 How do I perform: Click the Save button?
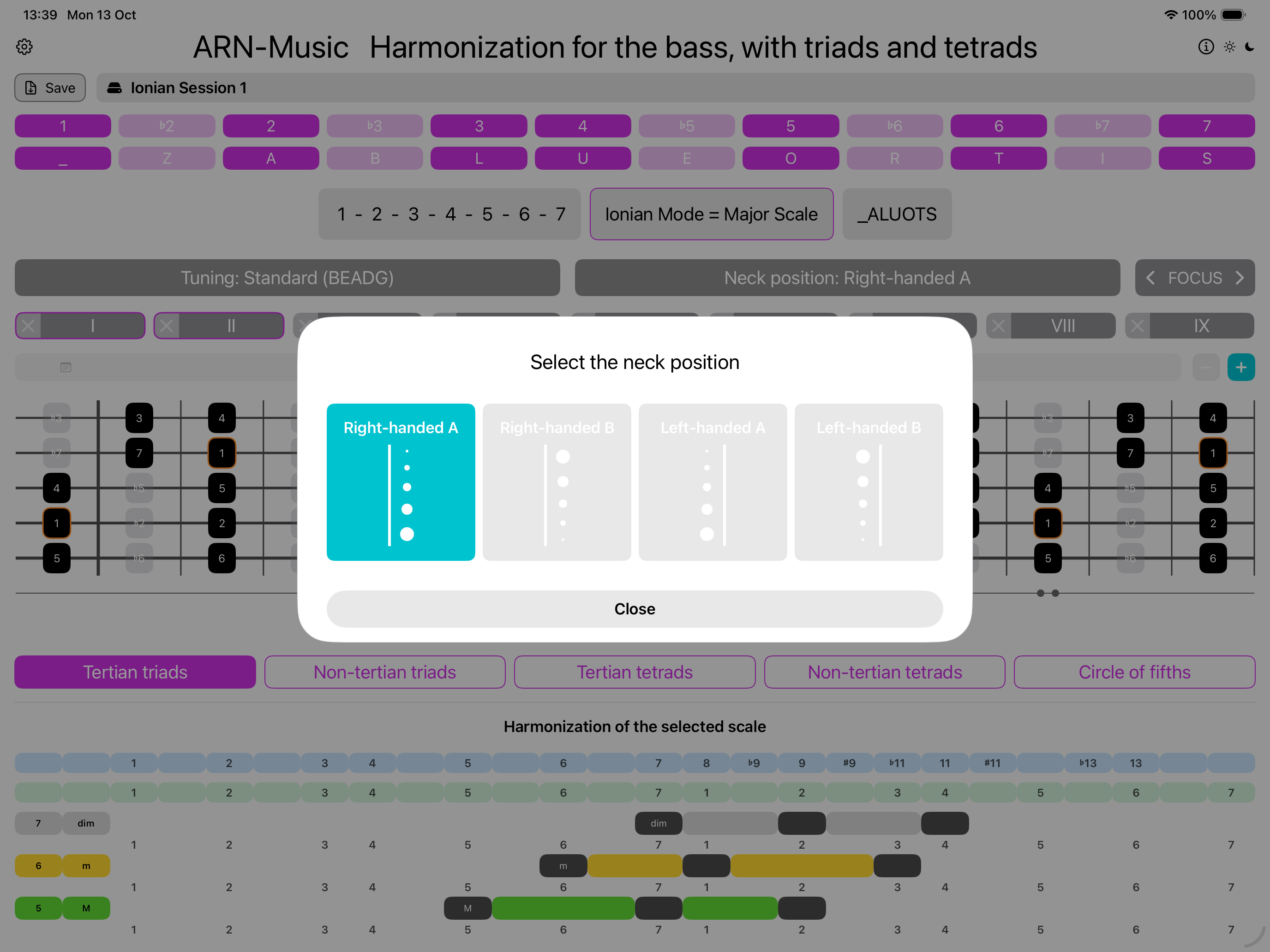50,88
